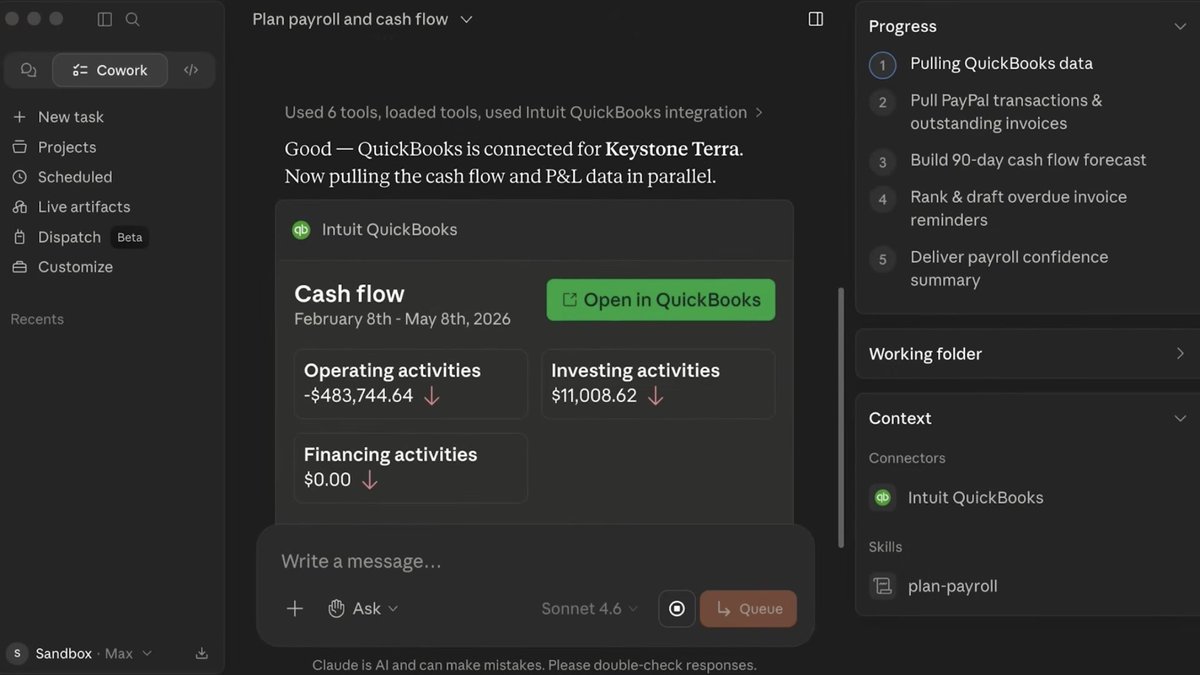Toggle the left sidebar panel icon

(x=105, y=19)
